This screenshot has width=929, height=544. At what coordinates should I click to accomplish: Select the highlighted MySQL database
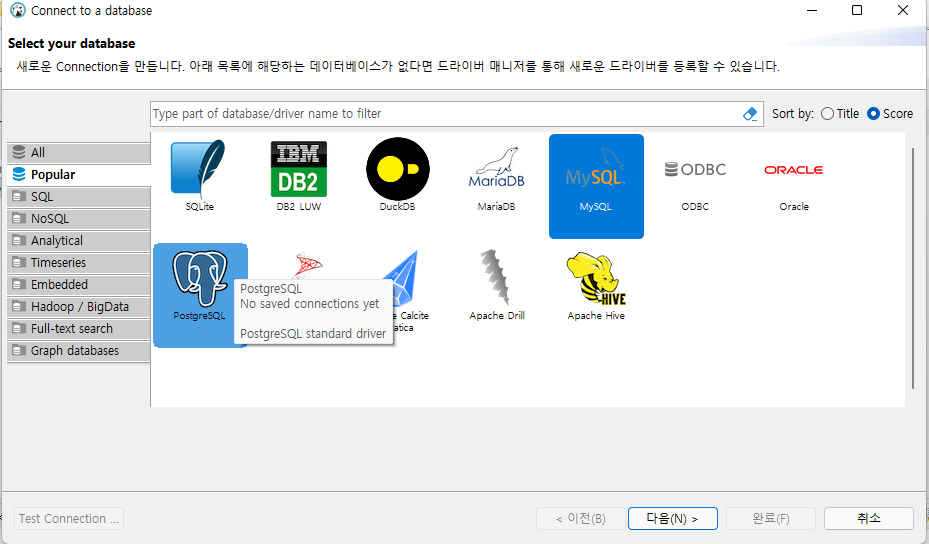click(596, 186)
